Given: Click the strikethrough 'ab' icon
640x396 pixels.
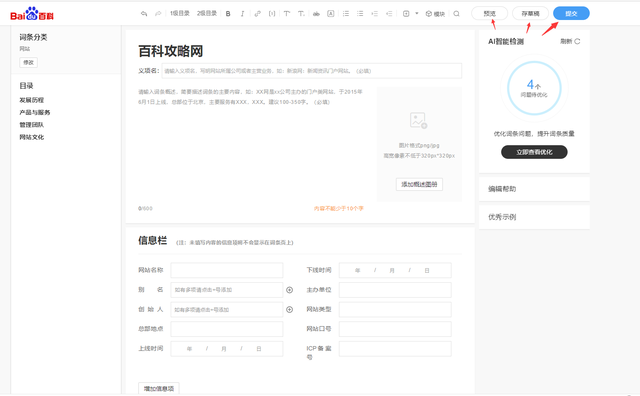Looking at the screenshot, I should [316, 13].
